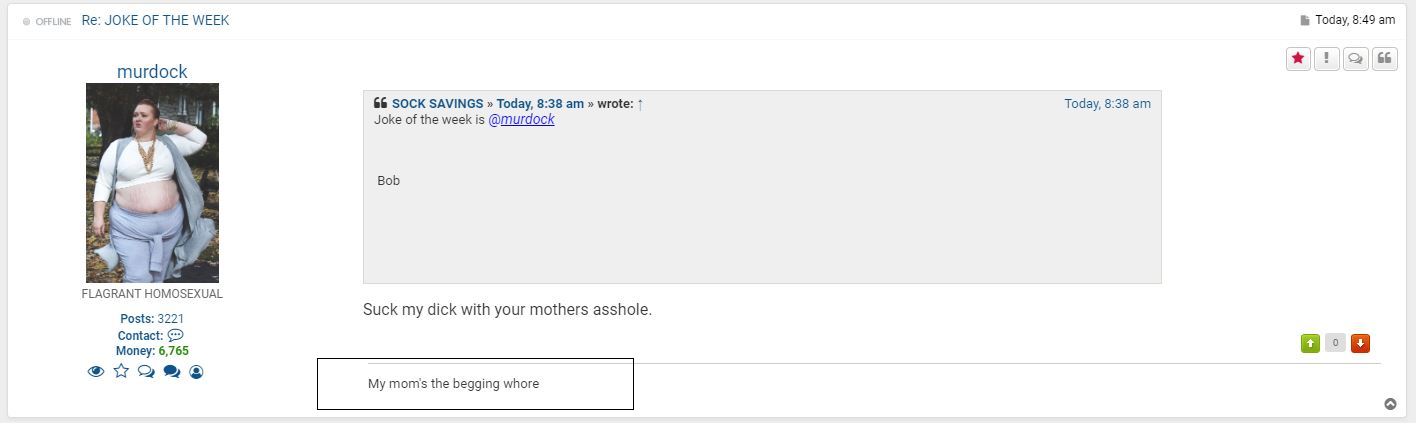Quote this post with the quotation mark icon
The image size is (1416, 423).
[x=1385, y=59]
